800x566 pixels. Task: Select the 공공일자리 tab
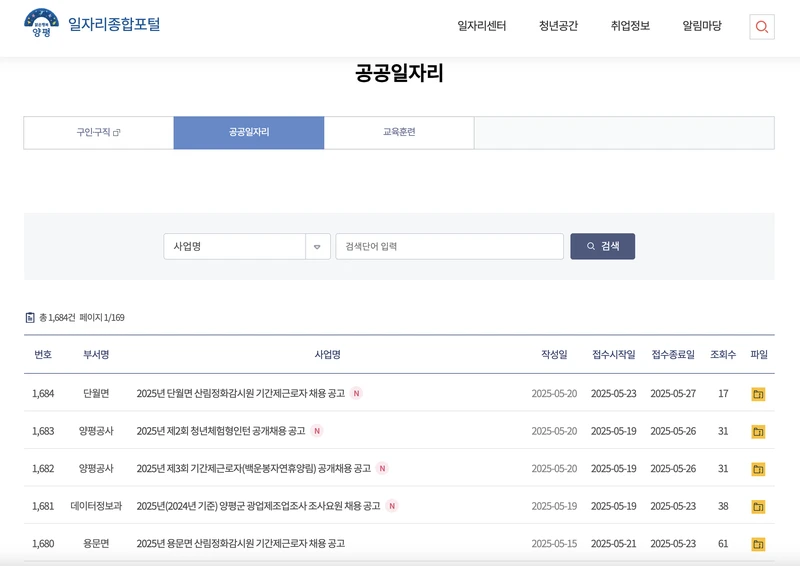249,133
